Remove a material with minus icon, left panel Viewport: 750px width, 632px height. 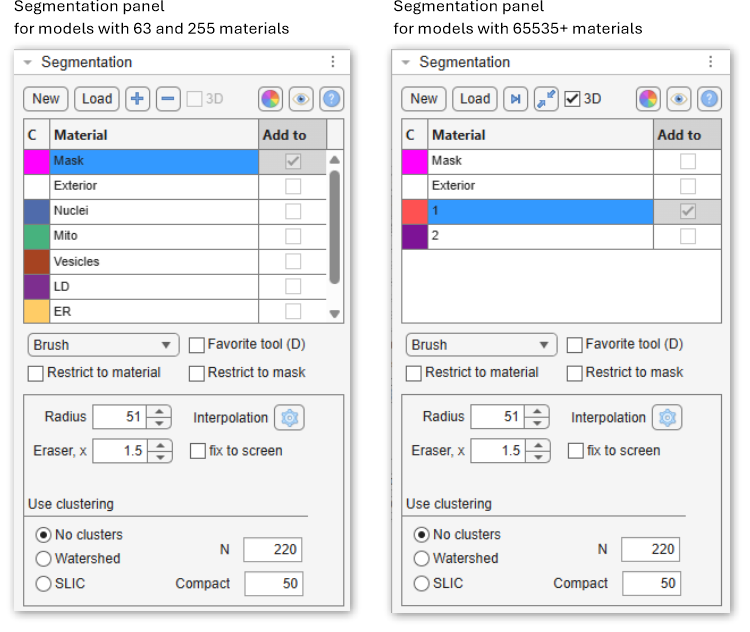[x=168, y=99]
